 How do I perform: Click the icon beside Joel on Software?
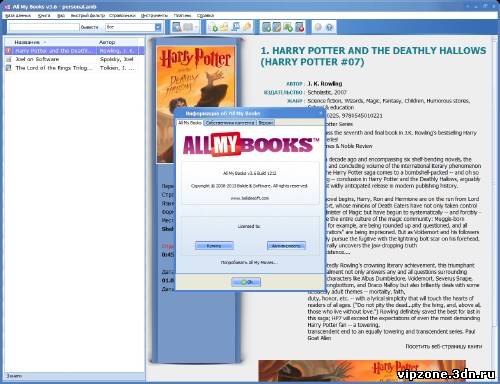tap(9, 59)
